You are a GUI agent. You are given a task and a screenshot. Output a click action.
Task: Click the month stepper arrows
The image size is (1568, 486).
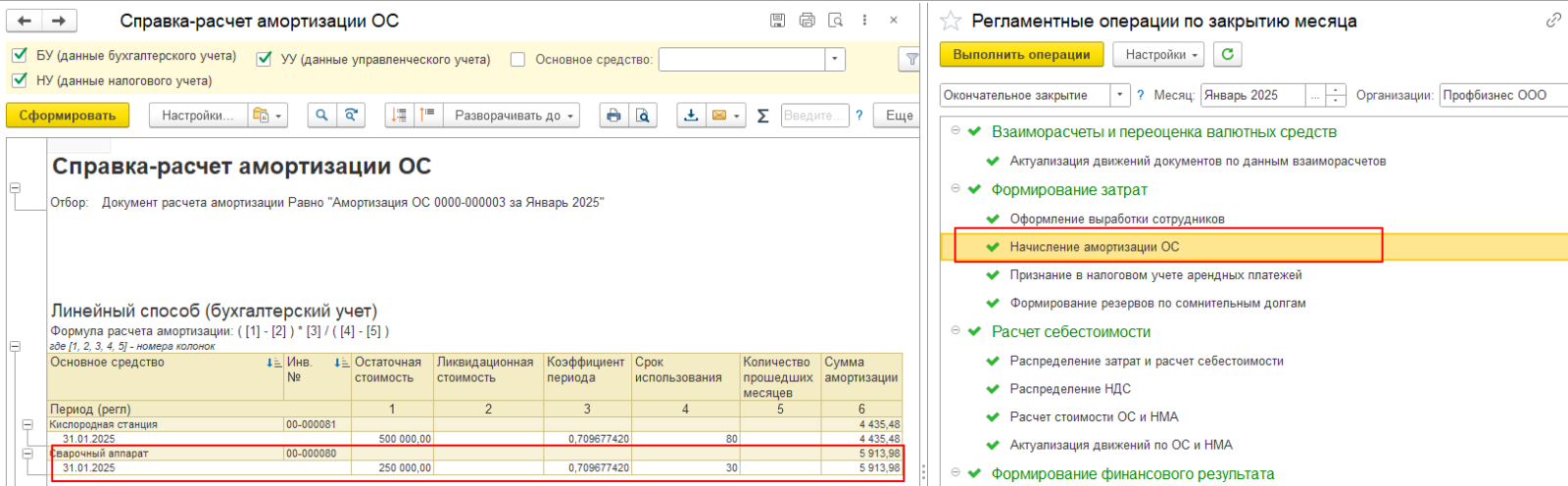pyautogui.click(x=1336, y=95)
